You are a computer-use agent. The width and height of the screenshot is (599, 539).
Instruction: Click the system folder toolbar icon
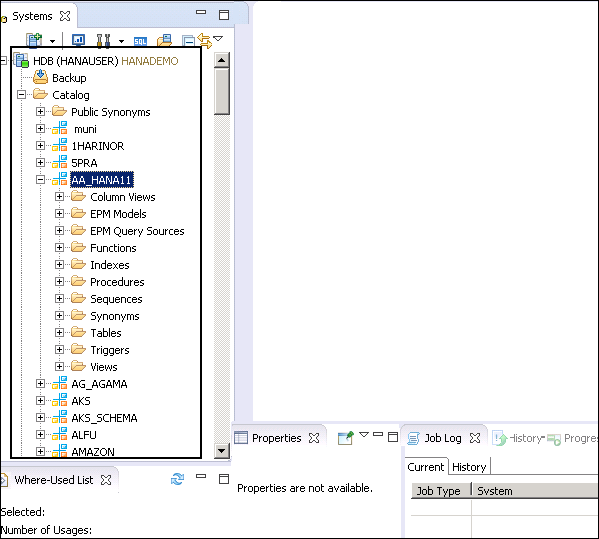coord(165,40)
